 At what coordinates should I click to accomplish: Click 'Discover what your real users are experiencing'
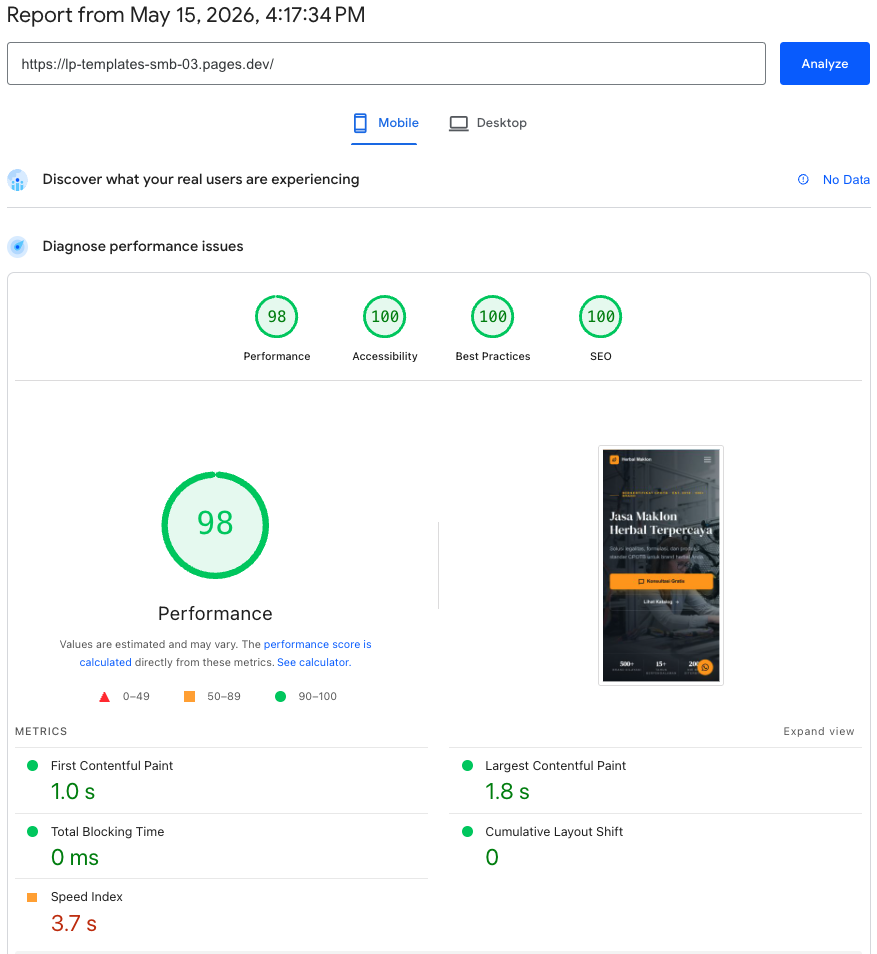click(x=201, y=179)
